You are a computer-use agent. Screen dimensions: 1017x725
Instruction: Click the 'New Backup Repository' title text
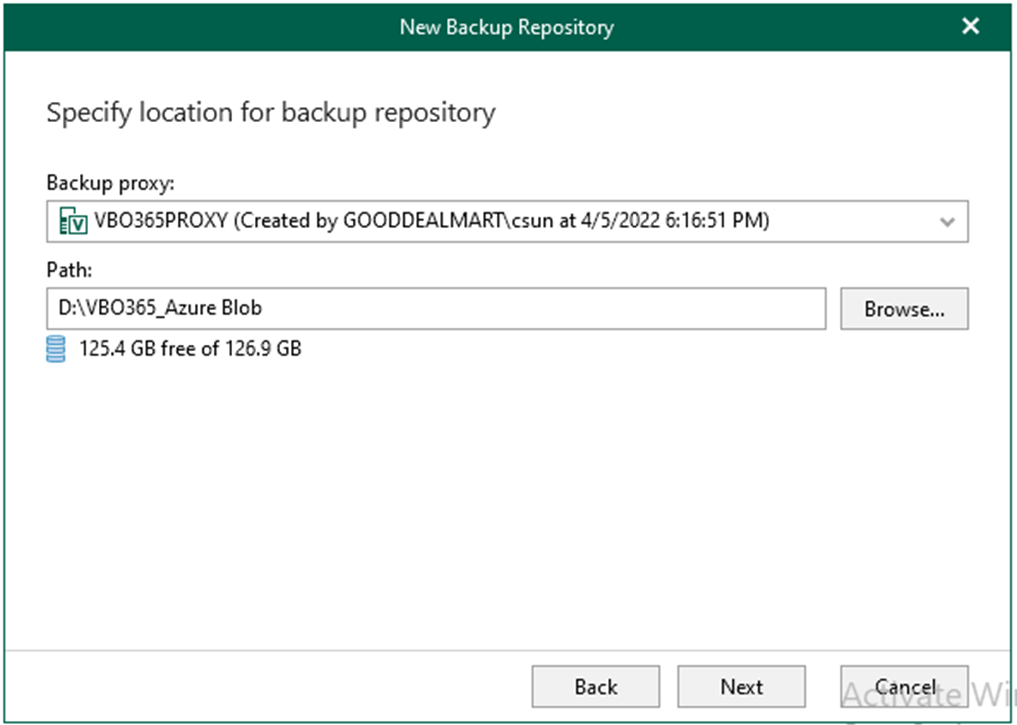click(x=507, y=27)
